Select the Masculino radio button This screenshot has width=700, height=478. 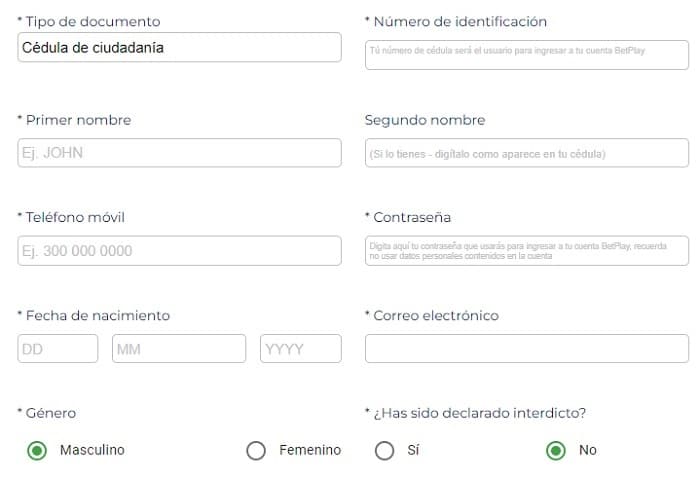click(x=37, y=451)
